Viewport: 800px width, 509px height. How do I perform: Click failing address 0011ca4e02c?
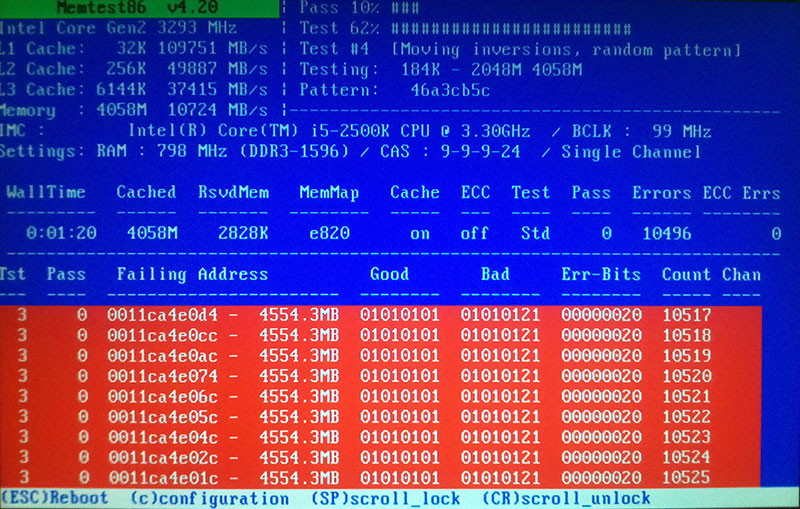click(162, 457)
